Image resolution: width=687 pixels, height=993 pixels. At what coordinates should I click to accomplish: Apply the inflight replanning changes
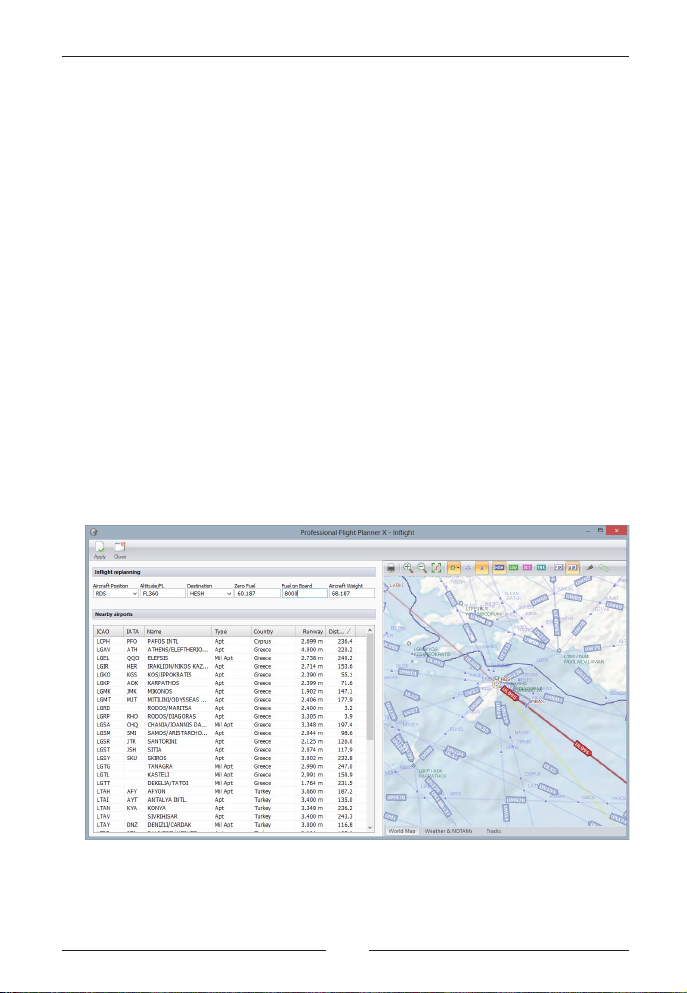point(99,550)
